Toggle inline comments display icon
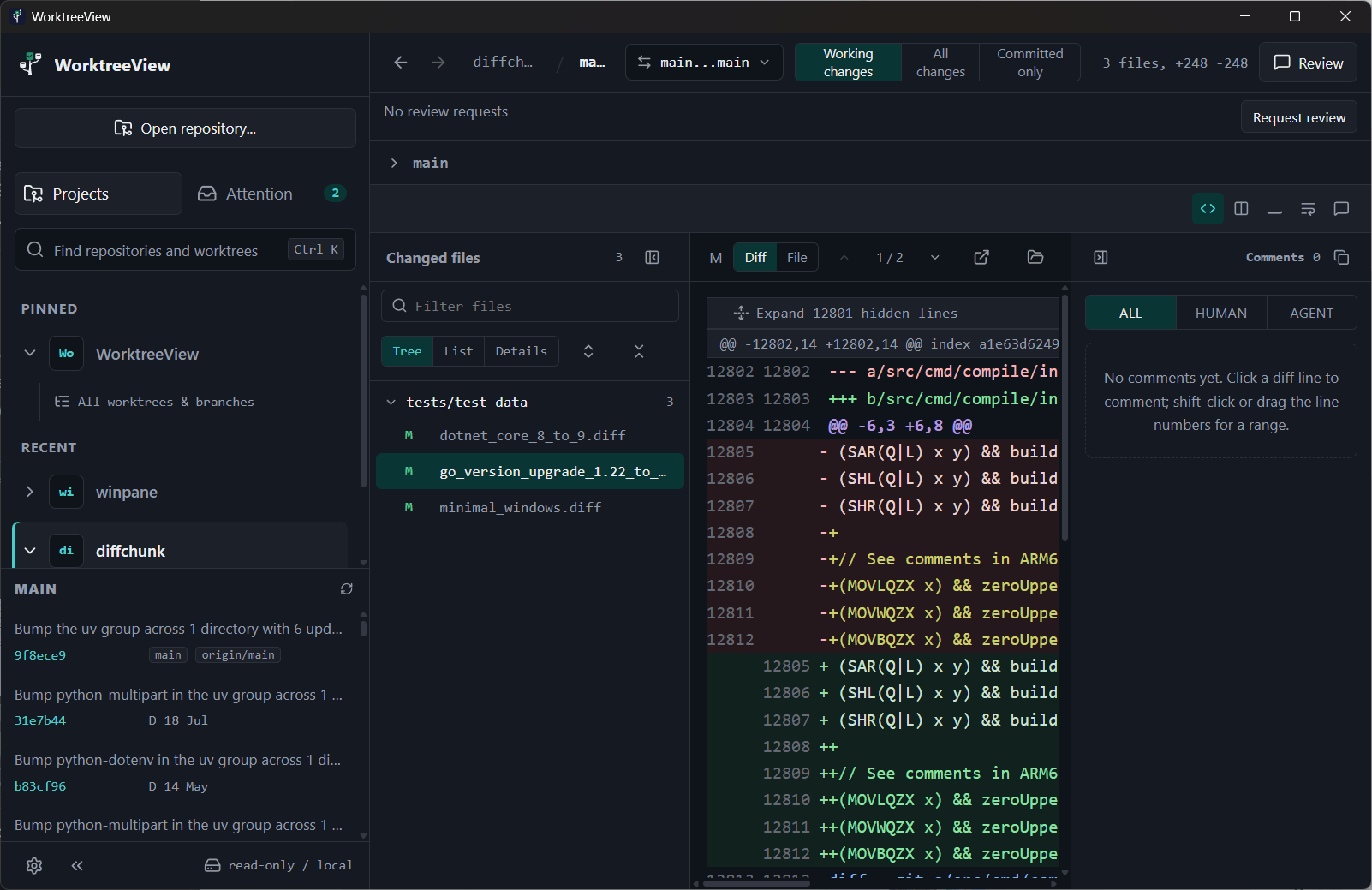The height and width of the screenshot is (890, 1372). [x=1341, y=209]
